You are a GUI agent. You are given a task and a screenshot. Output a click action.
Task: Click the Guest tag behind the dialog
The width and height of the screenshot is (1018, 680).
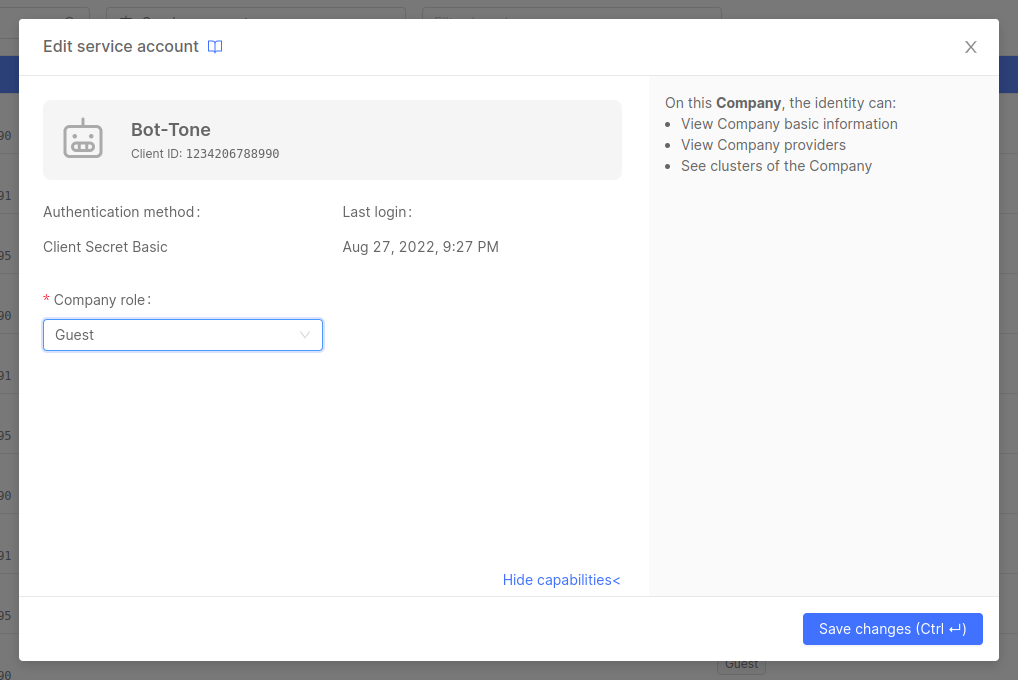(x=741, y=663)
